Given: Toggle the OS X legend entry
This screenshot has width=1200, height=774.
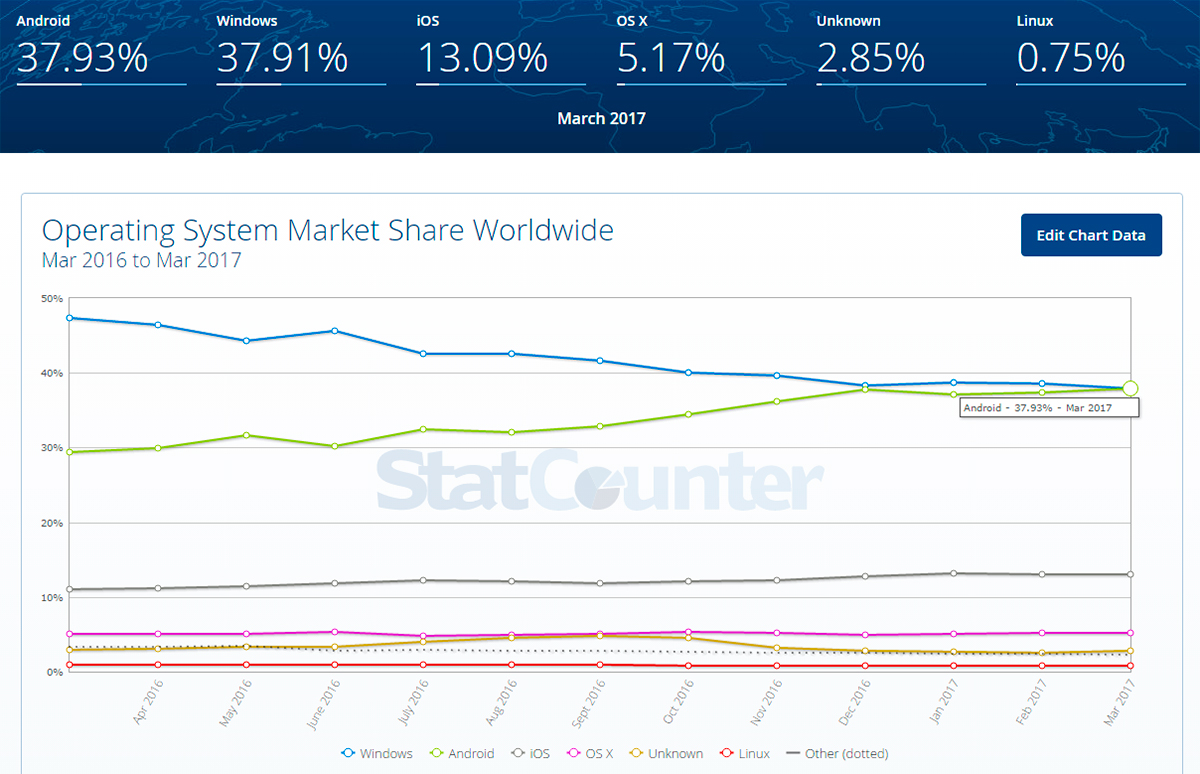Looking at the screenshot, I should coord(593,753).
